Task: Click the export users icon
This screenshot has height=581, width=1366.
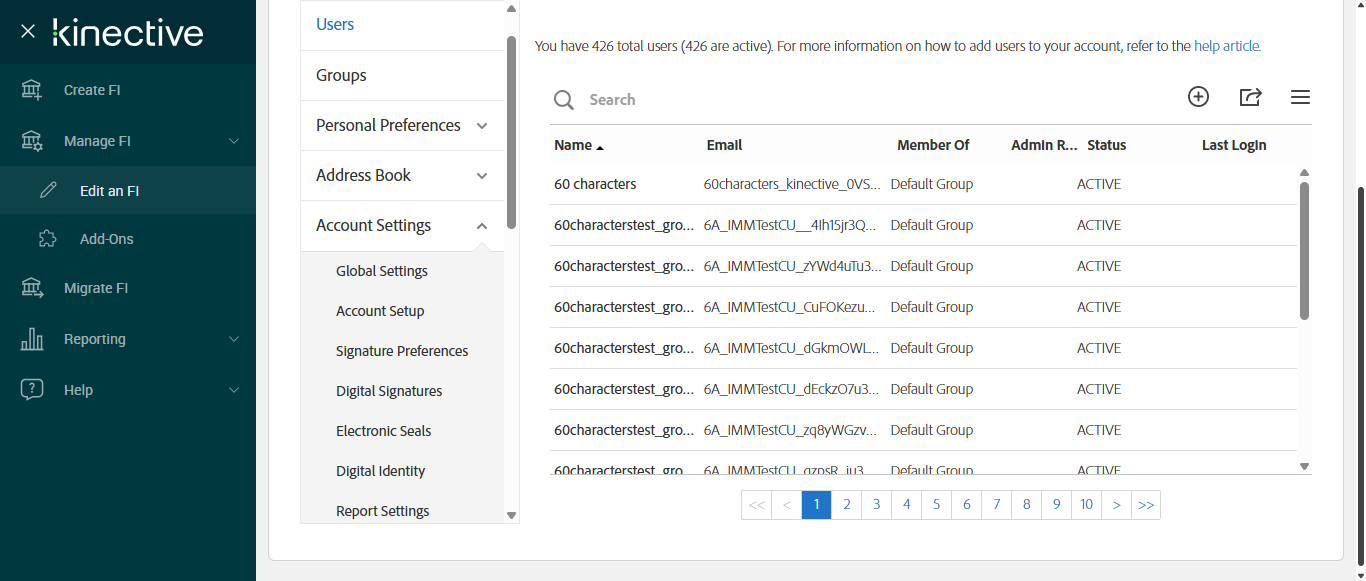Action: [x=1250, y=97]
